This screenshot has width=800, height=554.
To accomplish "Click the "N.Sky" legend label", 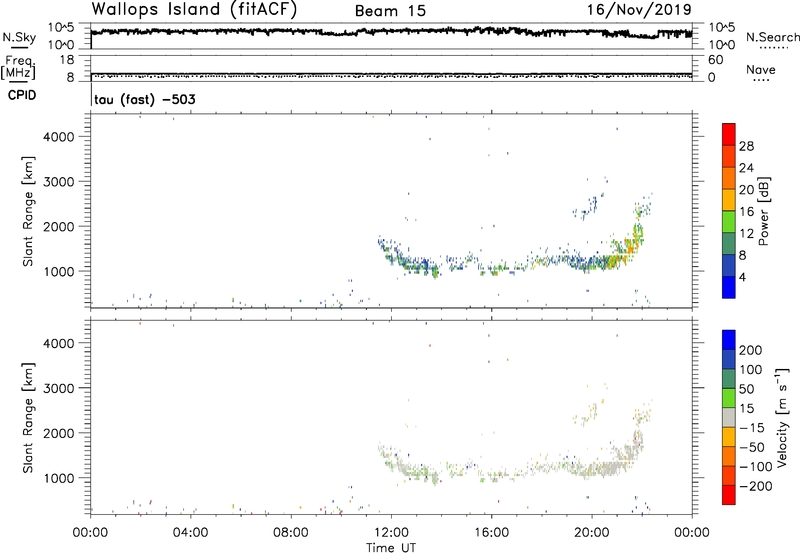I will pyautogui.click(x=19, y=37).
